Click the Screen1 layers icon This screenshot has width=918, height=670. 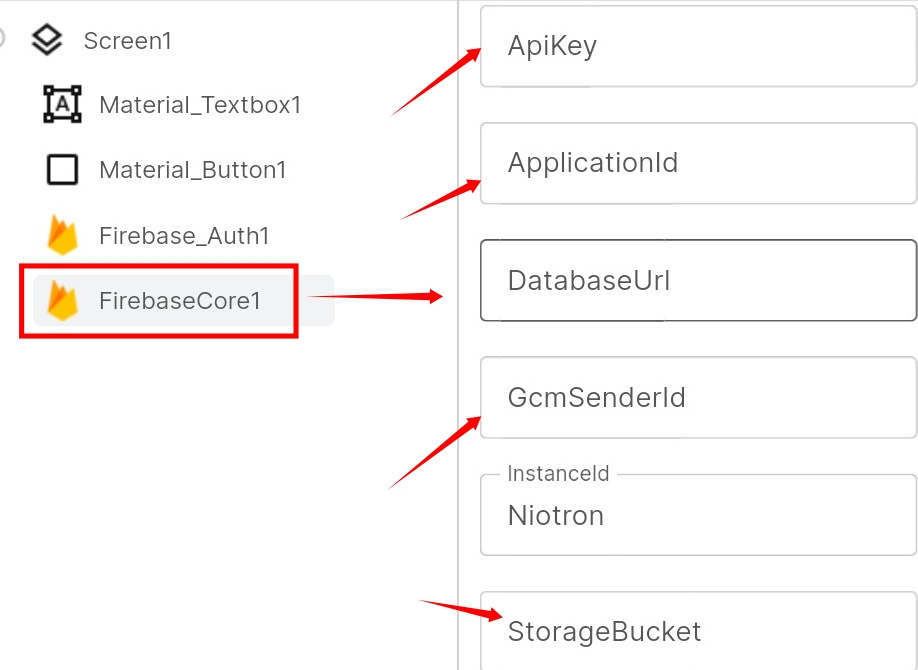(46, 40)
